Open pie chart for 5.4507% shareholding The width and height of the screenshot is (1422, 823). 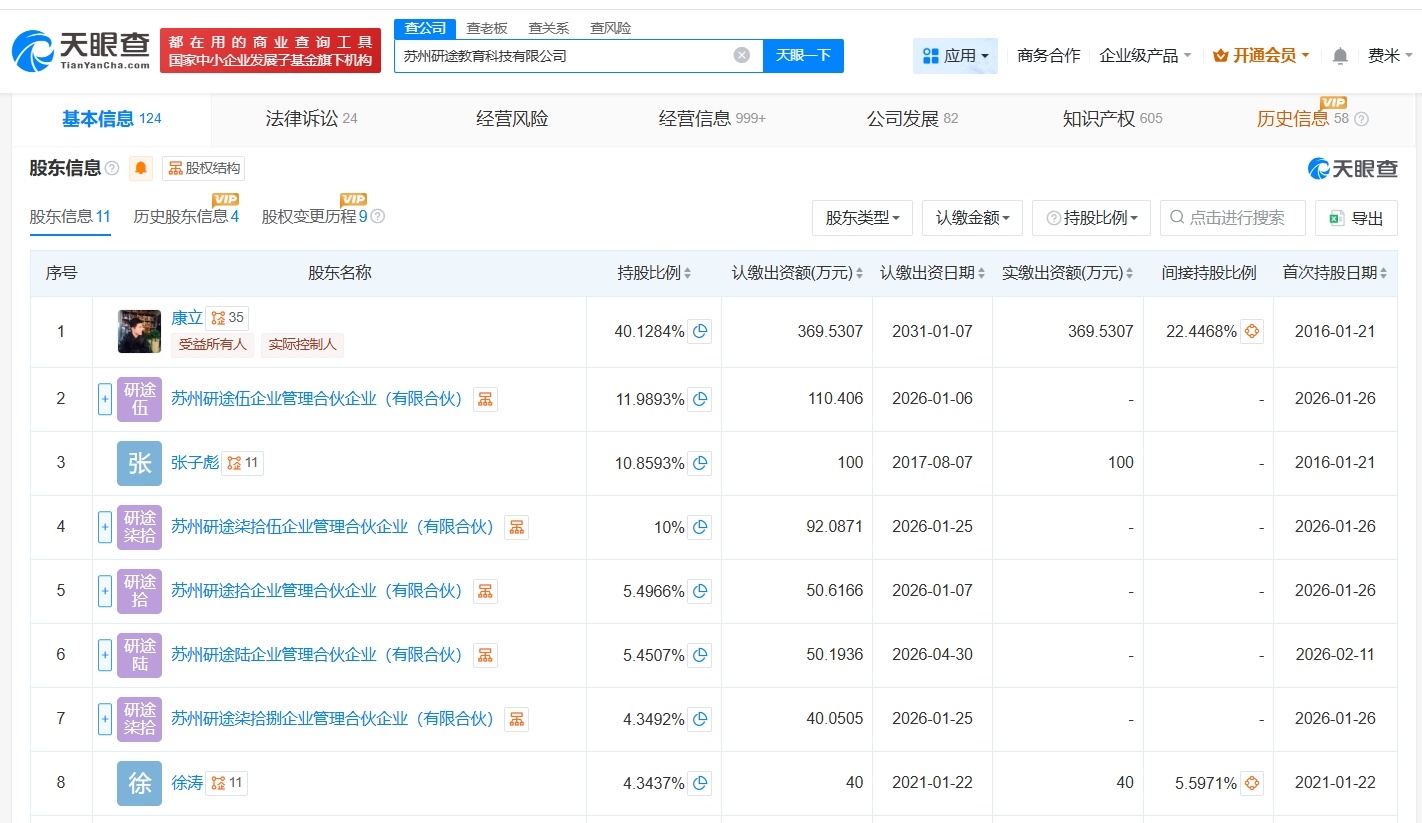700,655
